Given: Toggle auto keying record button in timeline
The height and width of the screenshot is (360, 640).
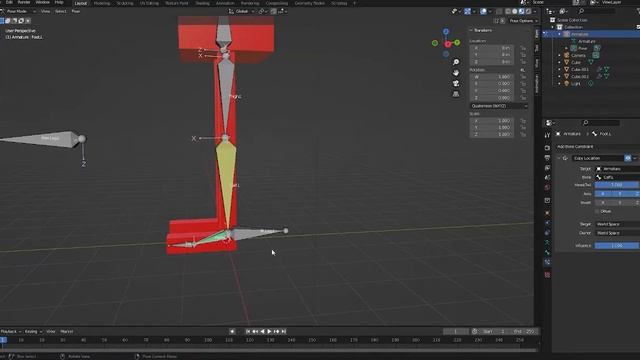Looking at the screenshot, I should 232,331.
